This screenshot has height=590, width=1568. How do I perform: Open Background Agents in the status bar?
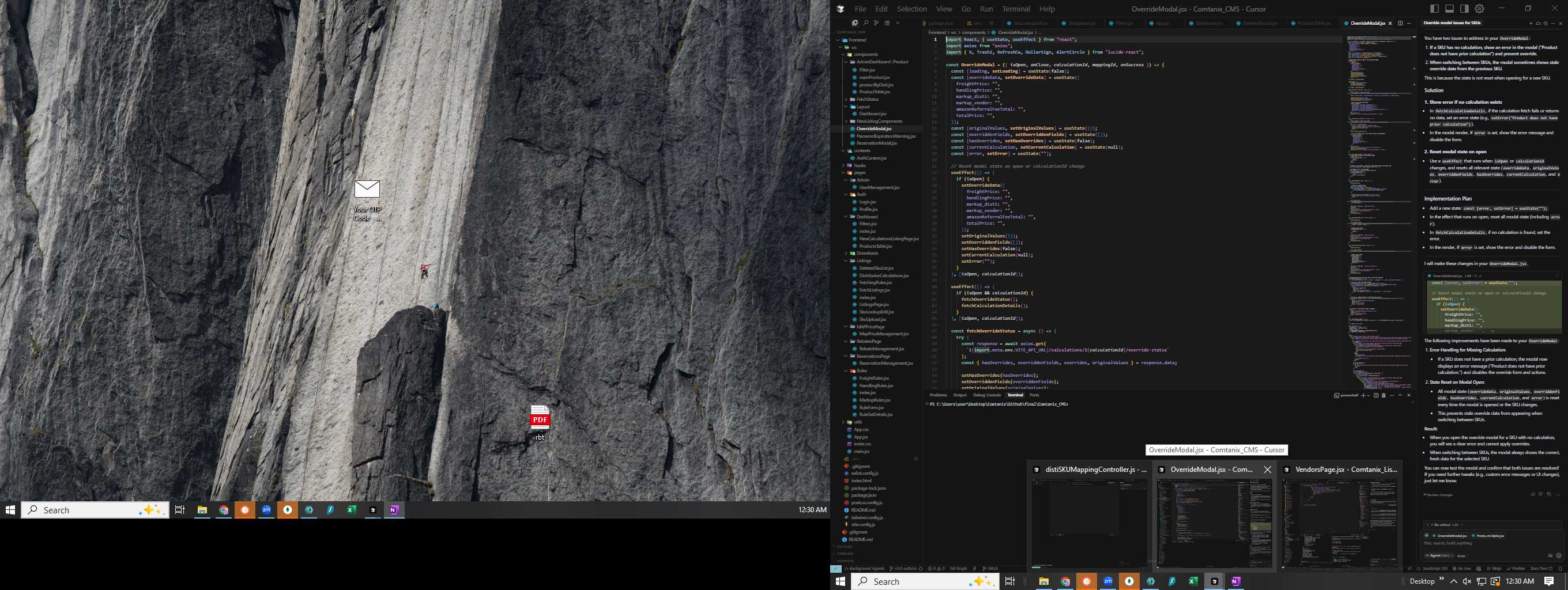(x=865, y=569)
